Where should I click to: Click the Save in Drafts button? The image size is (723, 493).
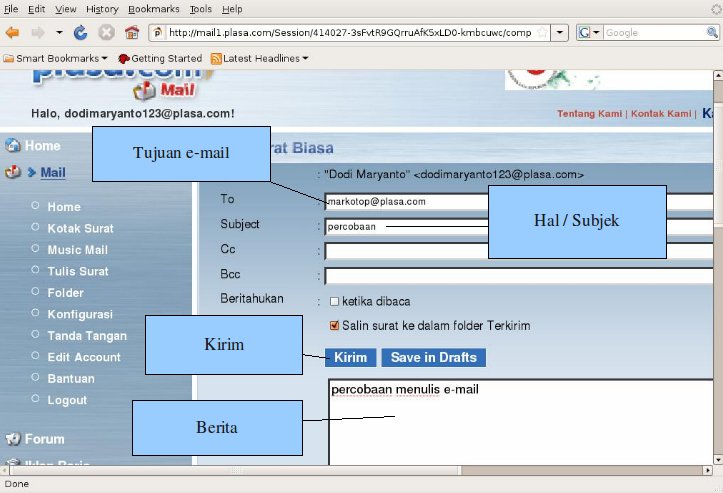(x=433, y=357)
